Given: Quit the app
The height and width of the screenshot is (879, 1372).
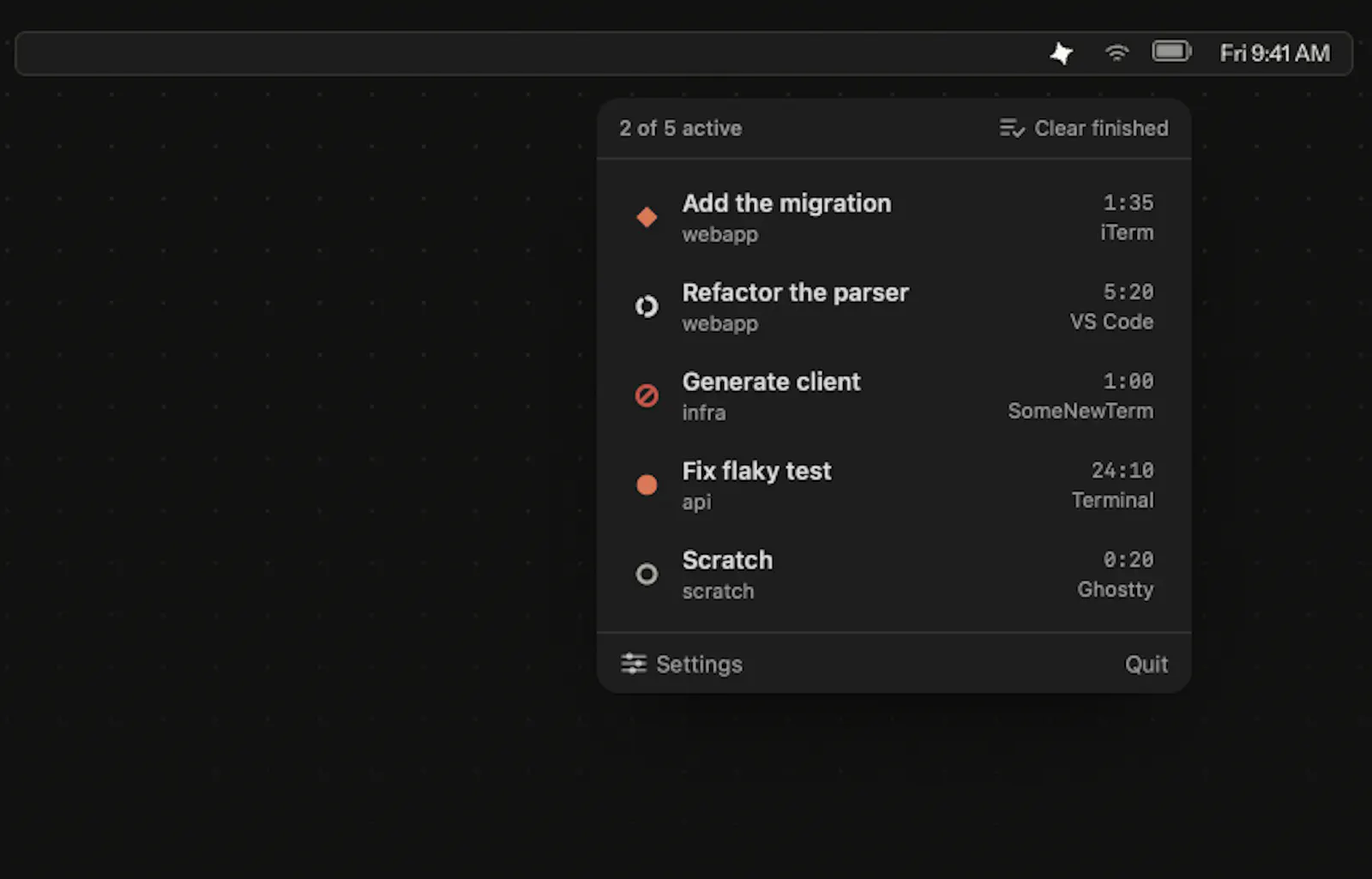Looking at the screenshot, I should point(1146,665).
